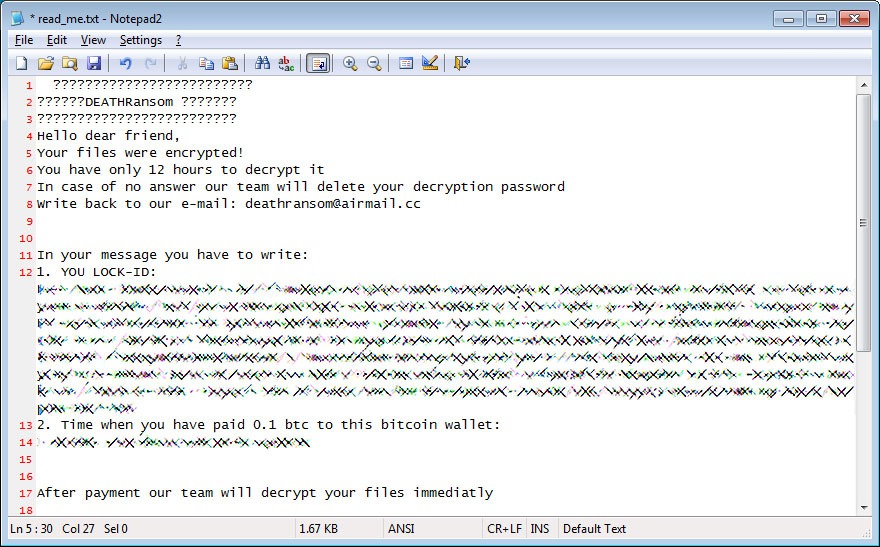The image size is (880, 547).
Task: Toggle INS insert mode in status bar
Action: click(x=539, y=528)
